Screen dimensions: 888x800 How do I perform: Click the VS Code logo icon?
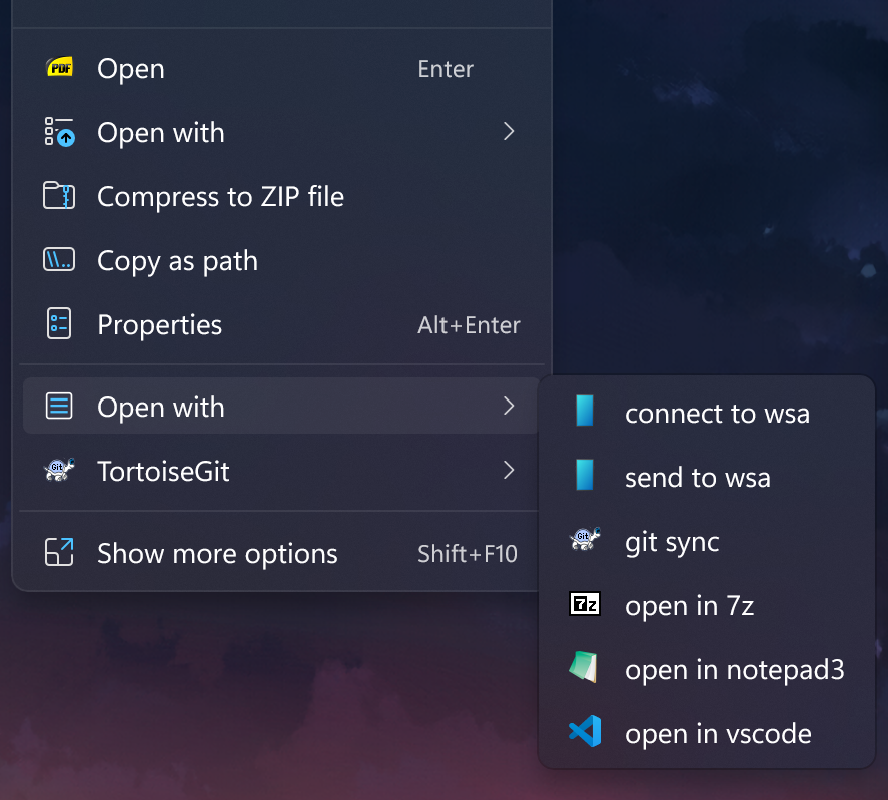[585, 731]
